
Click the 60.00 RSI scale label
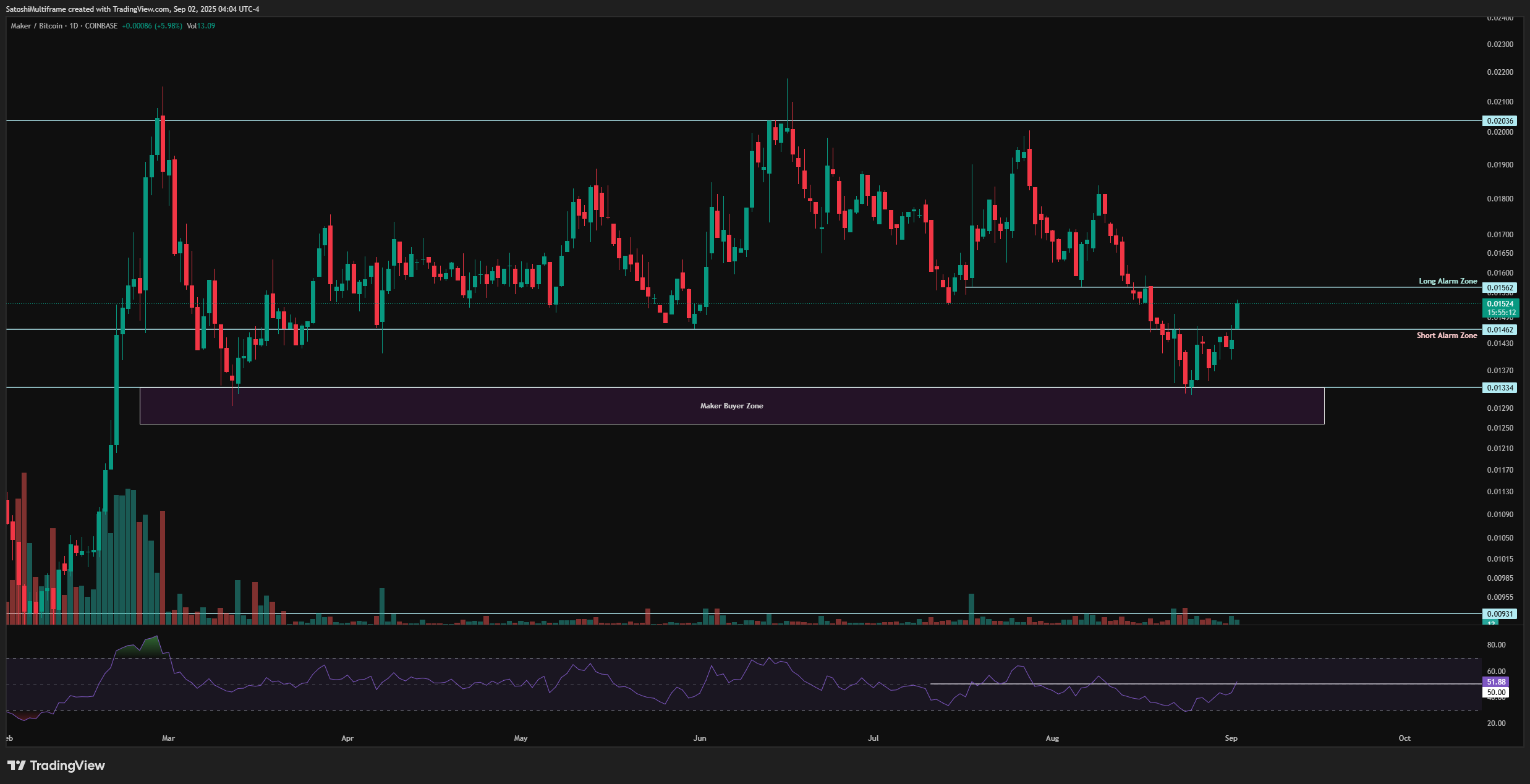(x=1497, y=672)
